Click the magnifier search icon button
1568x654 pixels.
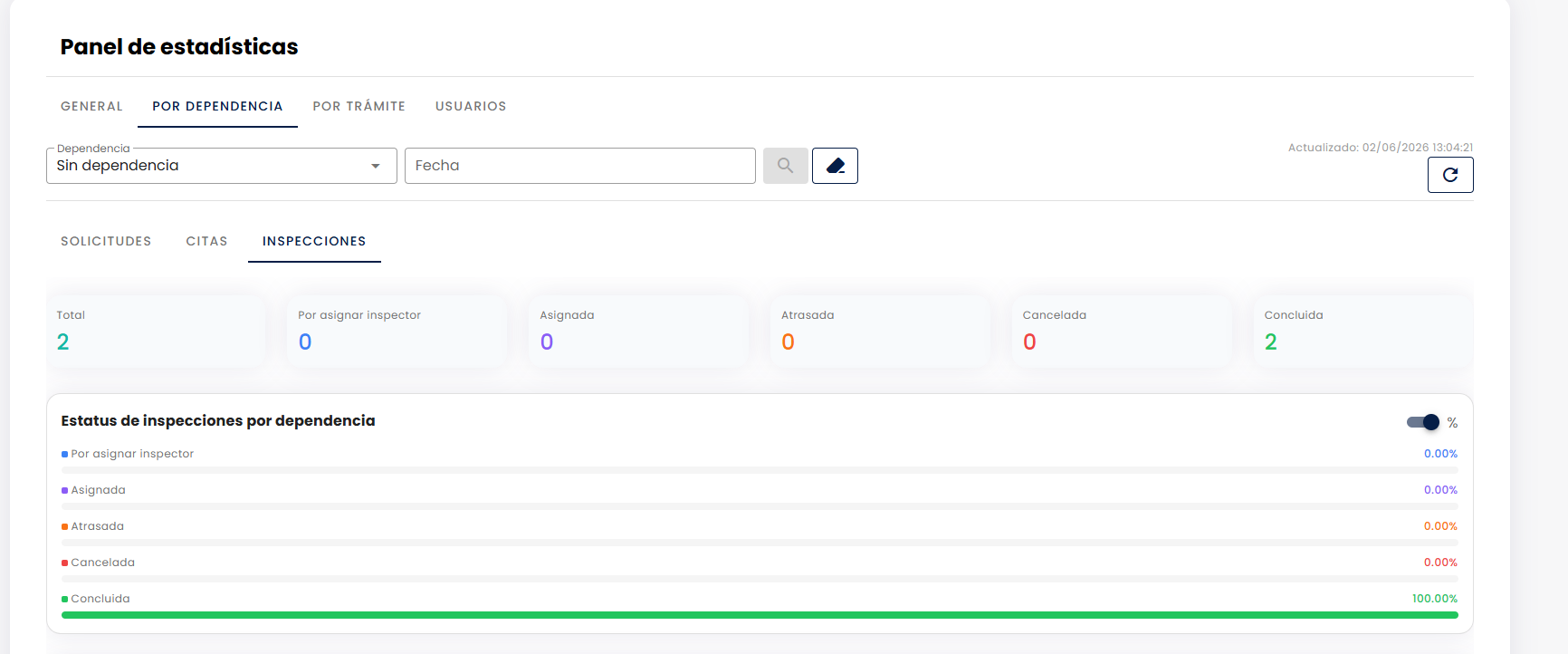[x=785, y=166]
